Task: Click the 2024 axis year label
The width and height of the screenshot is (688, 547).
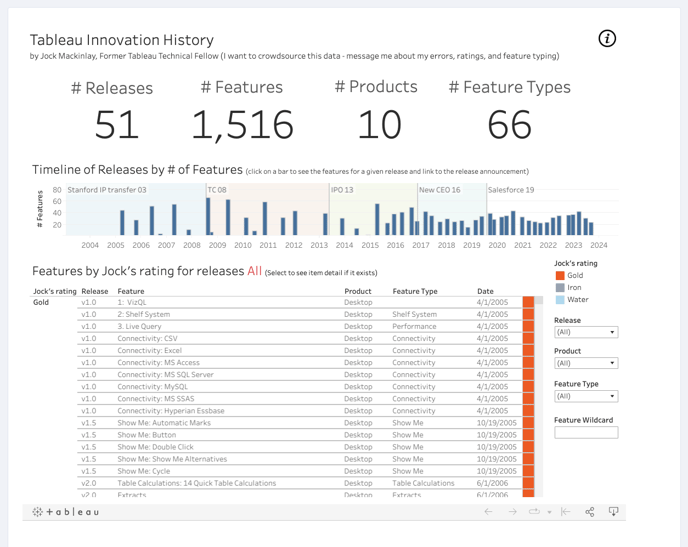Action: [598, 245]
